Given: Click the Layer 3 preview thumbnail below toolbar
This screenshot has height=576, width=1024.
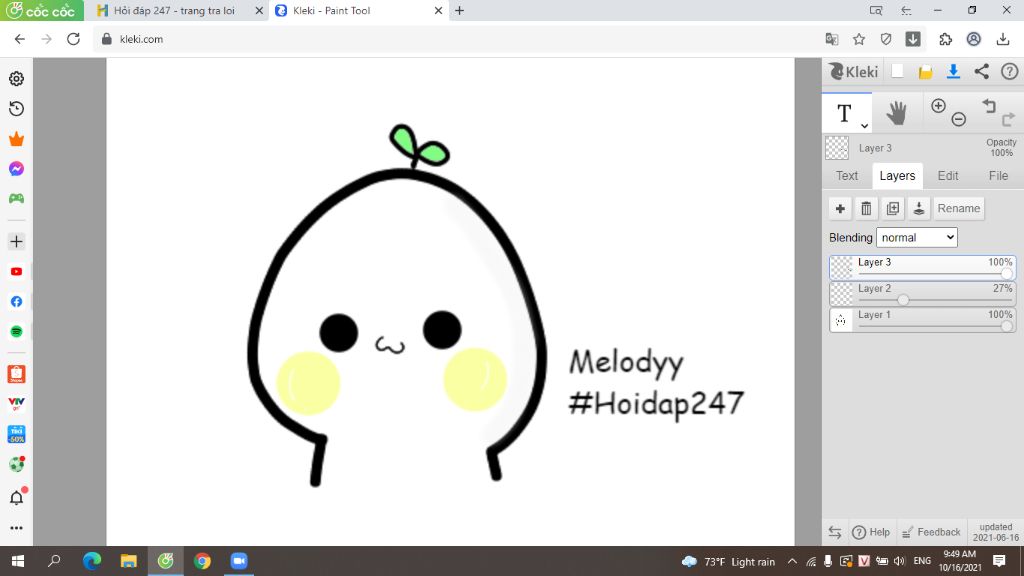Looking at the screenshot, I should [x=837, y=148].
